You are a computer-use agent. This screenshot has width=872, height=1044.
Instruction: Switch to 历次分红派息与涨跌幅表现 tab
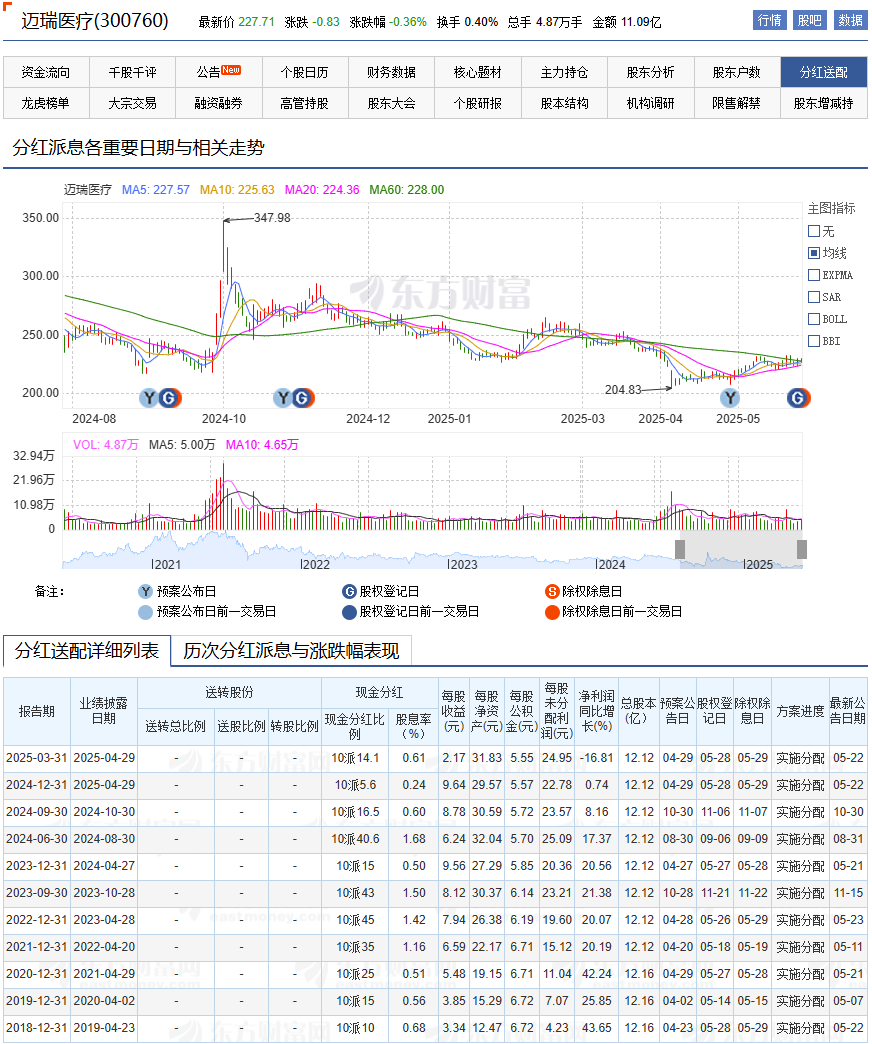(x=292, y=651)
